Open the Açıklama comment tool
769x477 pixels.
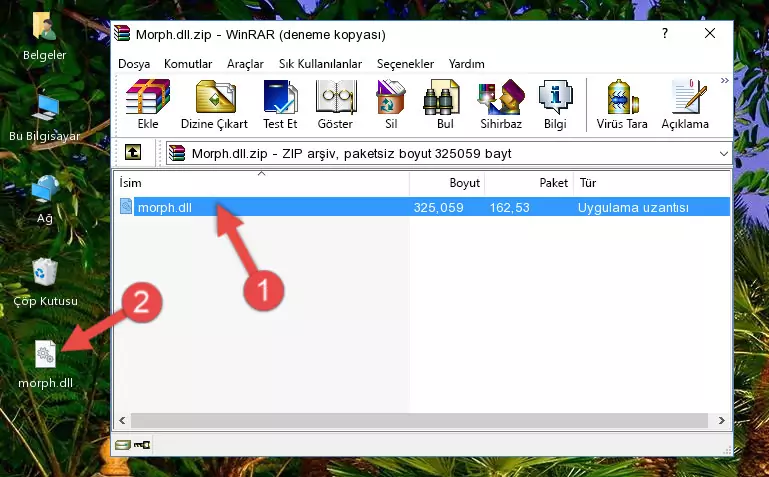pos(685,104)
